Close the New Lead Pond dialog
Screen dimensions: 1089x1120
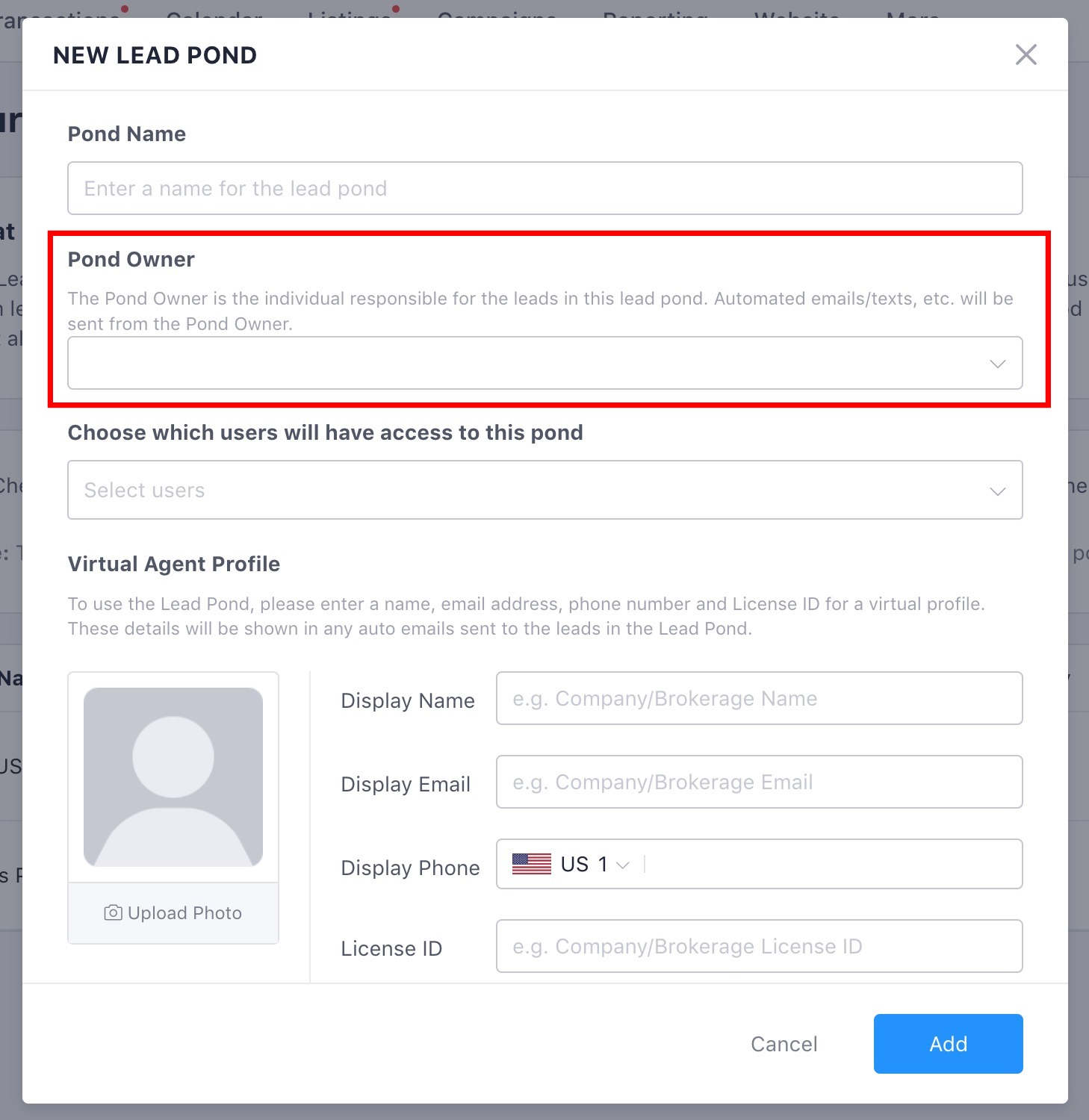click(x=1026, y=55)
